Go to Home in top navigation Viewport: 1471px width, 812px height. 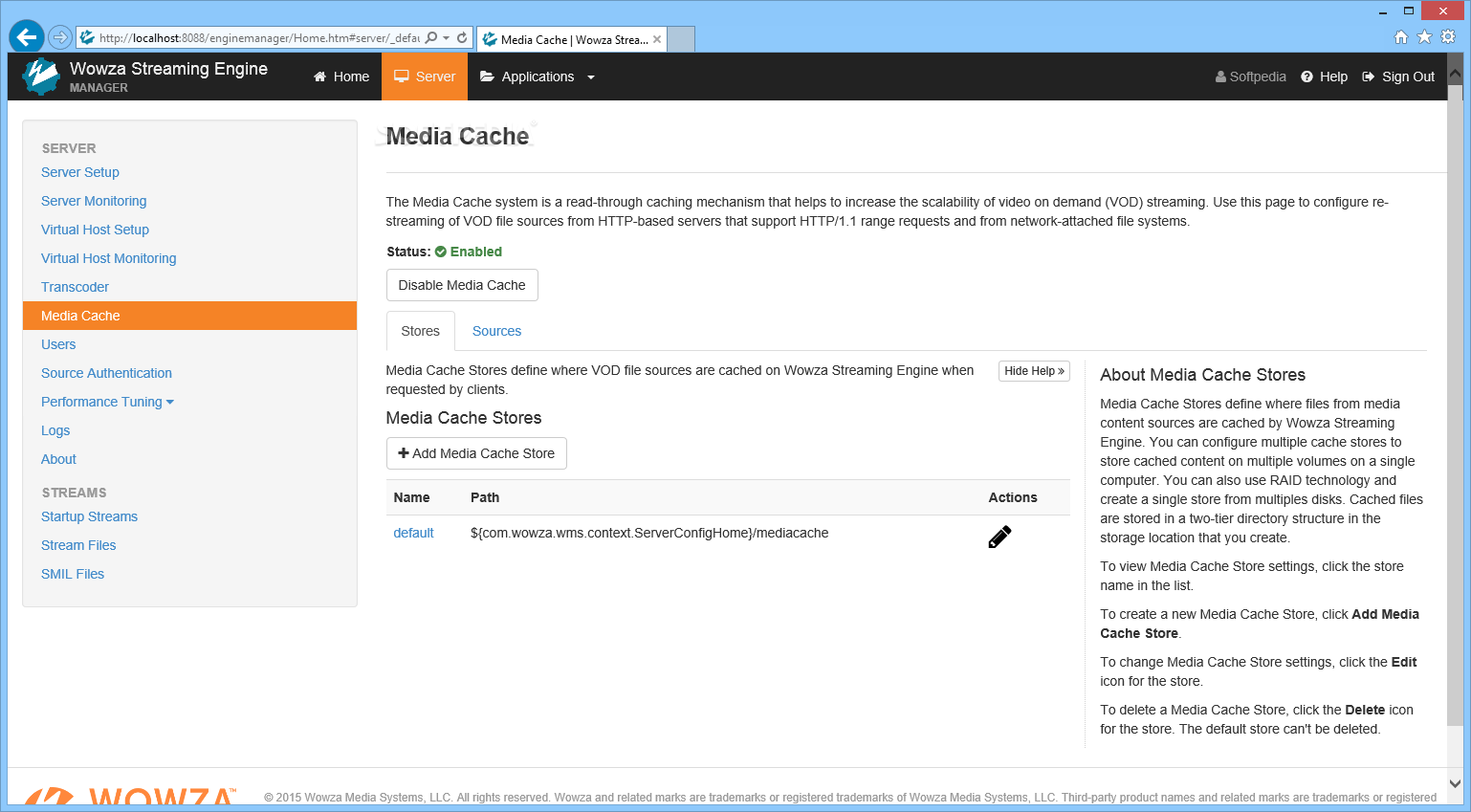point(341,77)
